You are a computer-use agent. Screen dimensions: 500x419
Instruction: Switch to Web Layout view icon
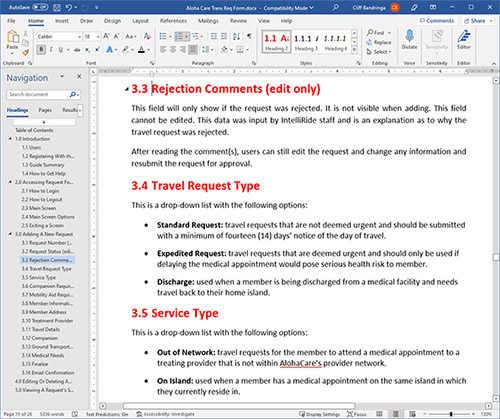(412, 414)
